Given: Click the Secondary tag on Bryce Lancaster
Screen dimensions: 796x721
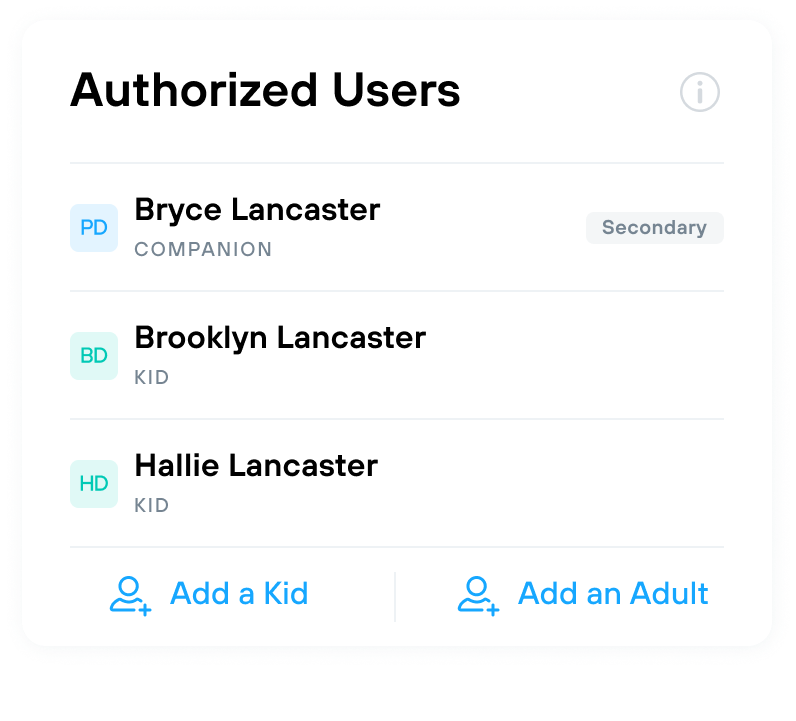Looking at the screenshot, I should click(x=654, y=228).
